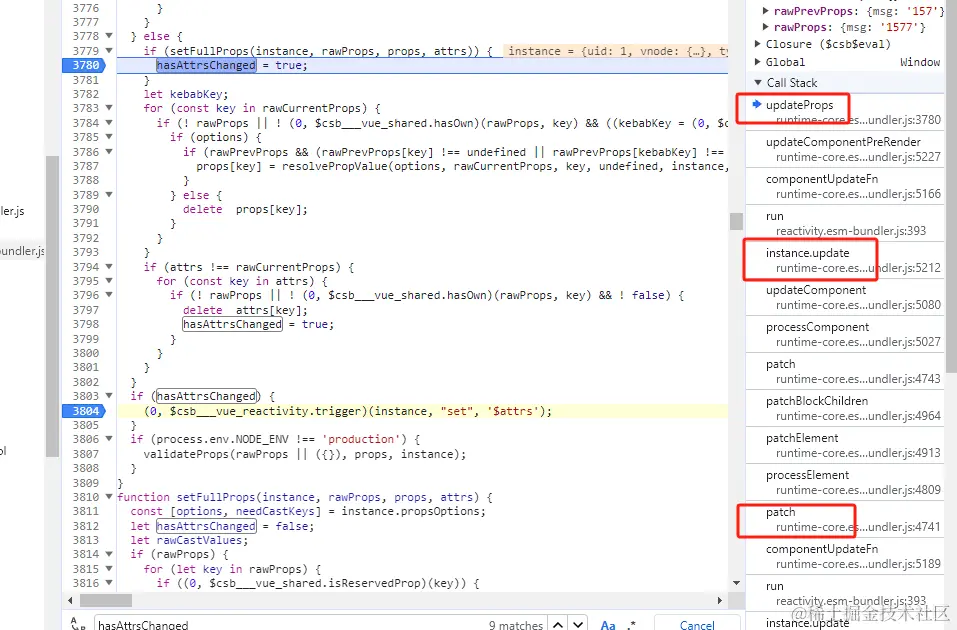957x630 pixels.
Task: Select updateComponentPreRender call stack frame
Action: (845, 149)
